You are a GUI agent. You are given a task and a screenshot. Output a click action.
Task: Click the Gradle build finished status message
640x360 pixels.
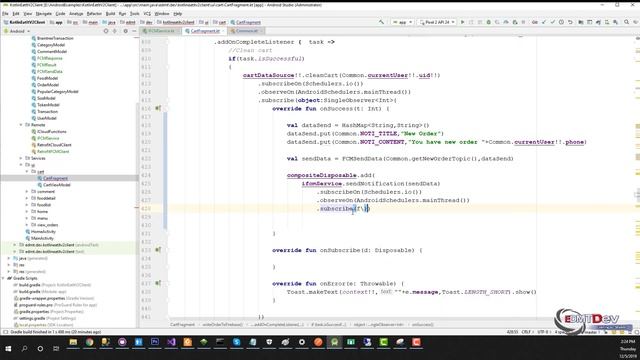coord(56,332)
